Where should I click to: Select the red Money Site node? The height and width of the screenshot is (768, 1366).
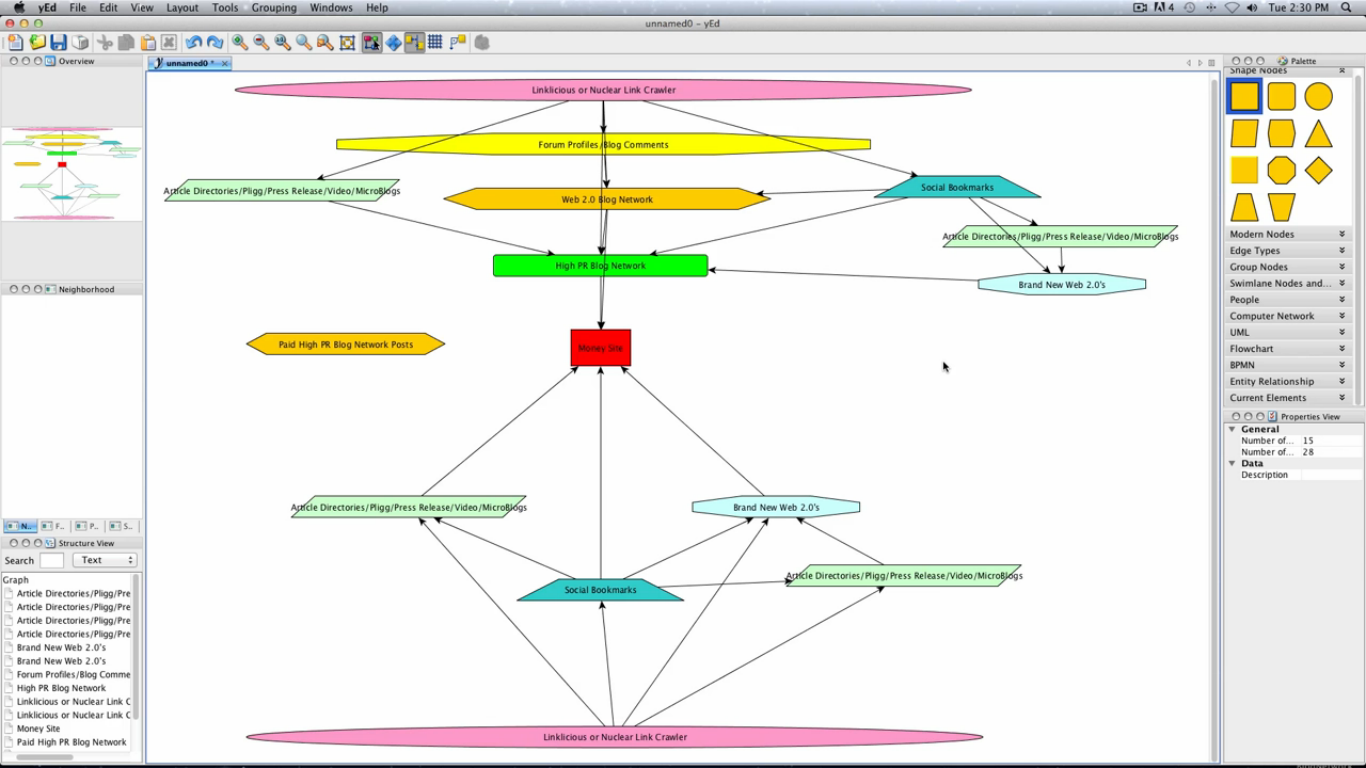(600, 348)
